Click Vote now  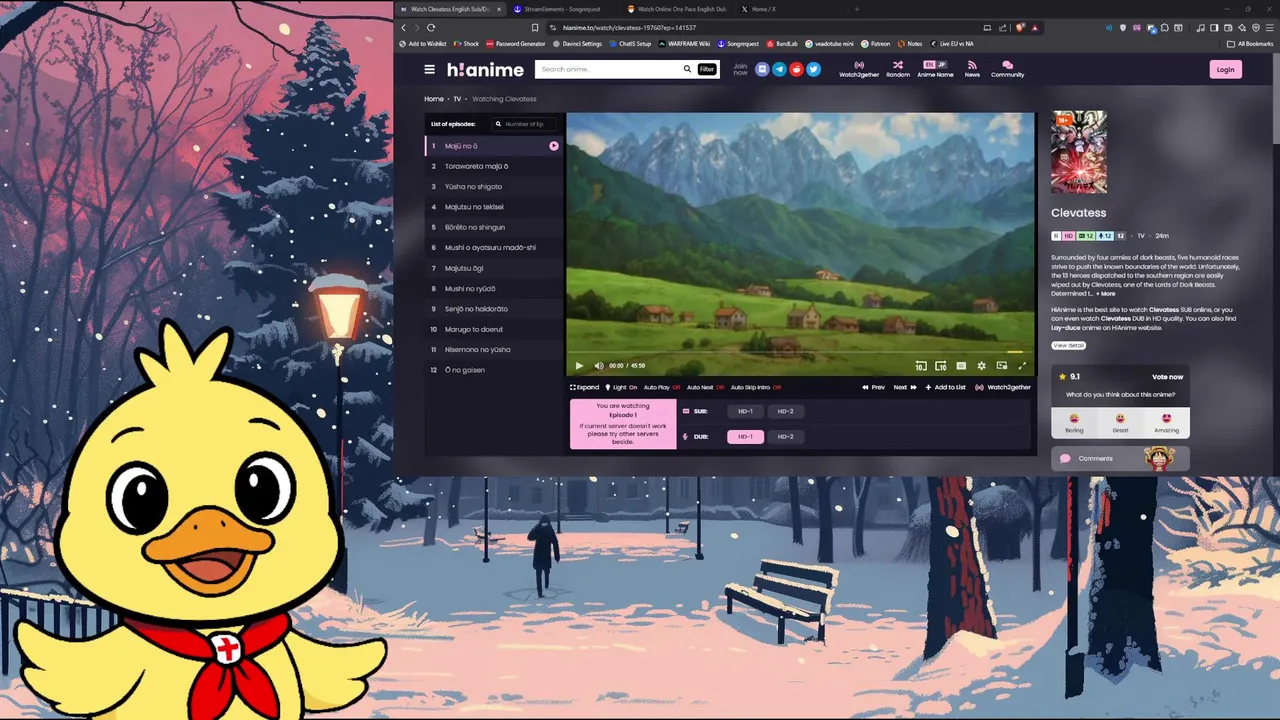pos(1167,377)
